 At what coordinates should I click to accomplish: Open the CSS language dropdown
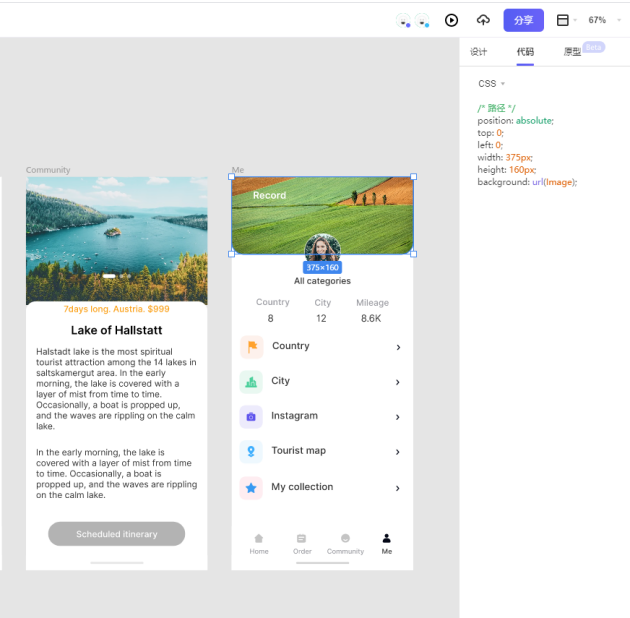tap(491, 84)
